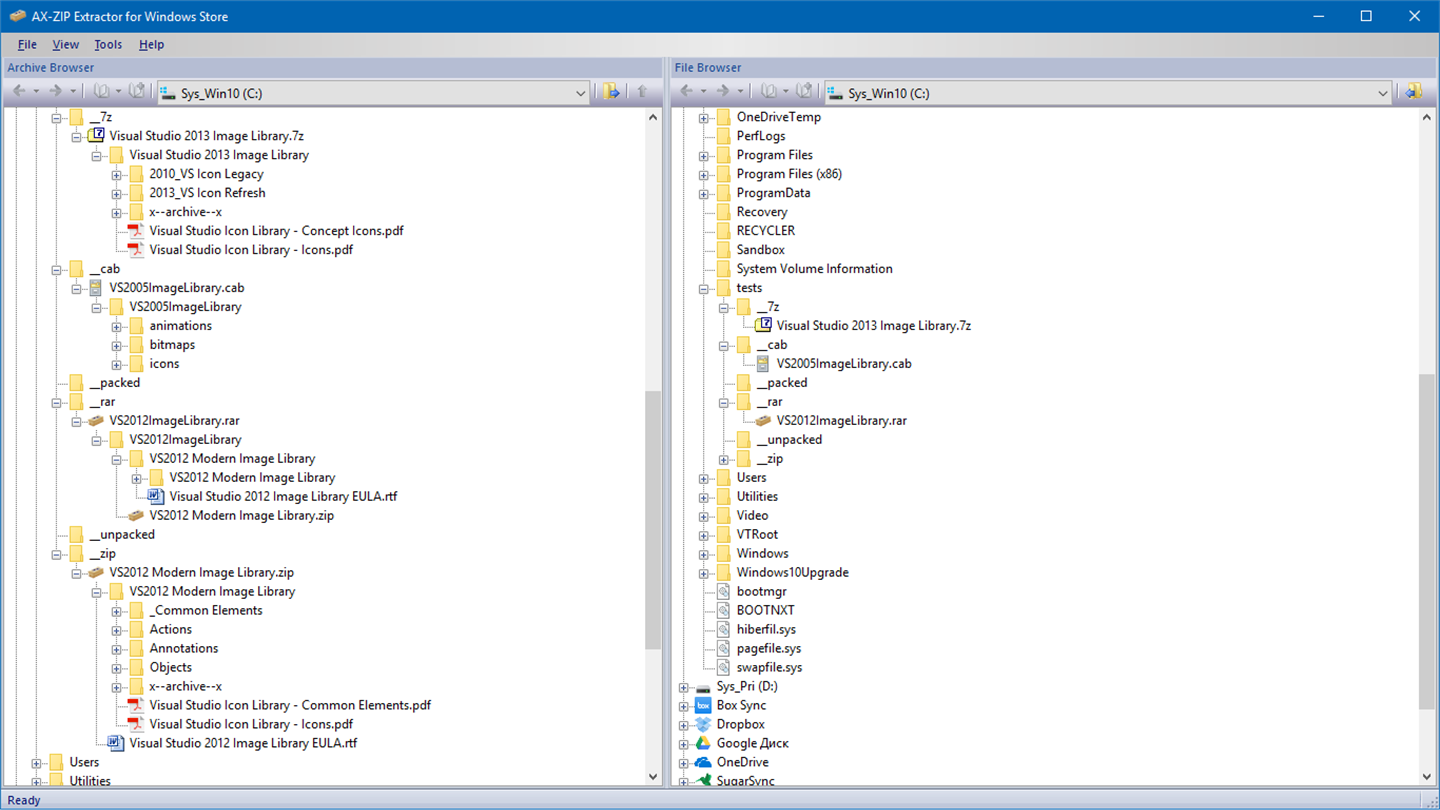Viewport: 1440px width, 810px height.
Task: Expand the __zip folder in File Browser
Action: point(723,460)
